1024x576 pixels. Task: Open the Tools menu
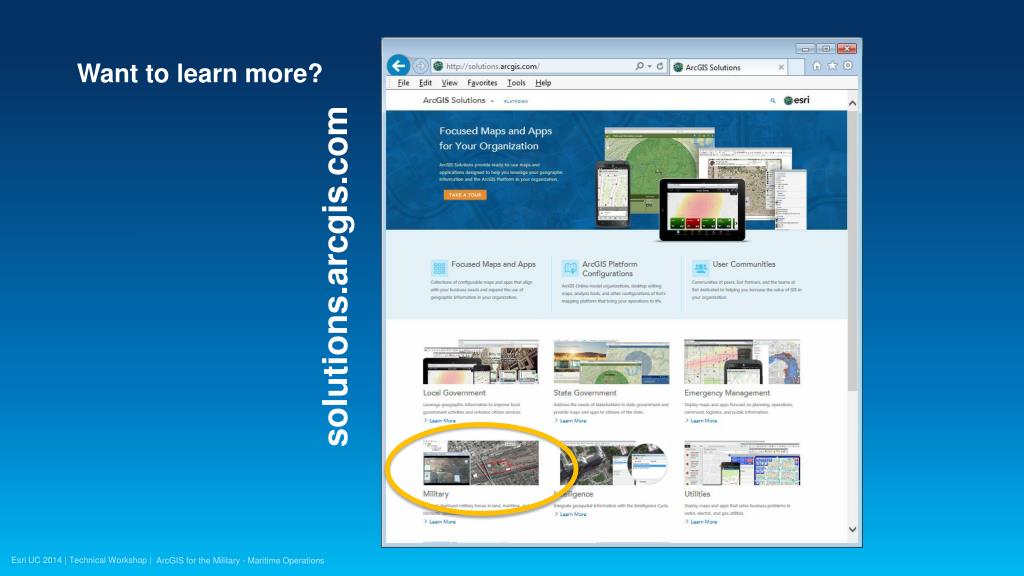click(516, 83)
